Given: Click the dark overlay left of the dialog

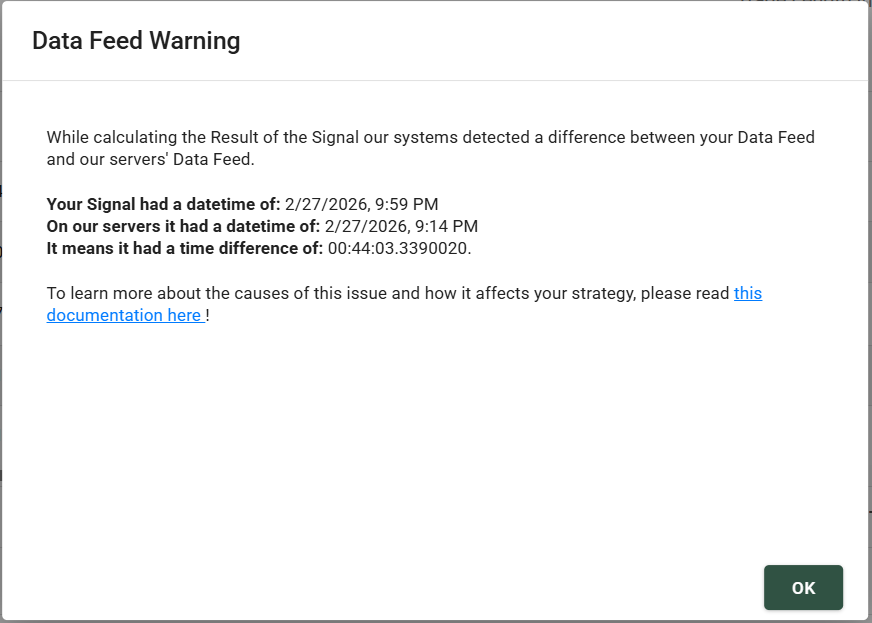Looking at the screenshot, I should [3, 300].
